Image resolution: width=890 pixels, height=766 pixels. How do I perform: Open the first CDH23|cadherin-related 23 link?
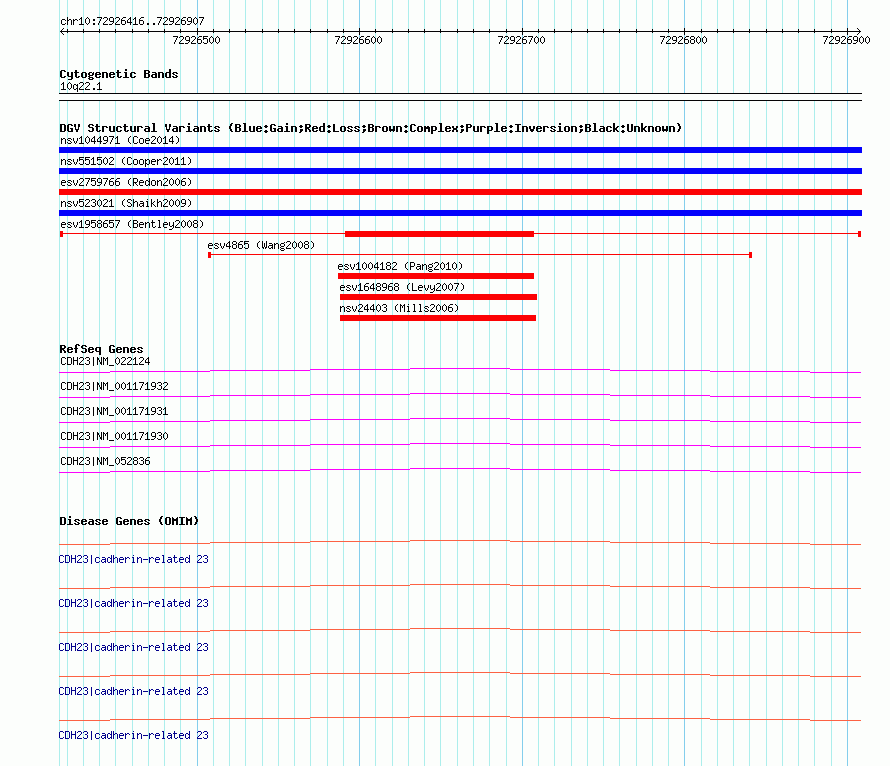pyautogui.click(x=133, y=559)
